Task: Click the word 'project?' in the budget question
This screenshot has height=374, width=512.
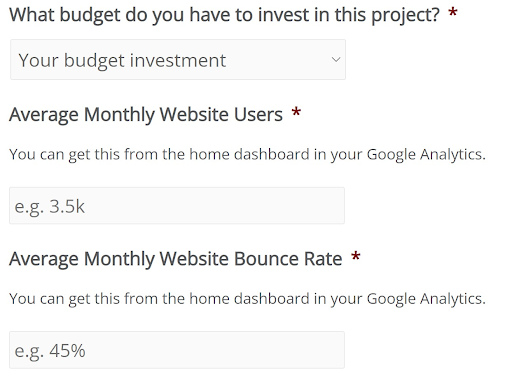Action: [x=405, y=16]
